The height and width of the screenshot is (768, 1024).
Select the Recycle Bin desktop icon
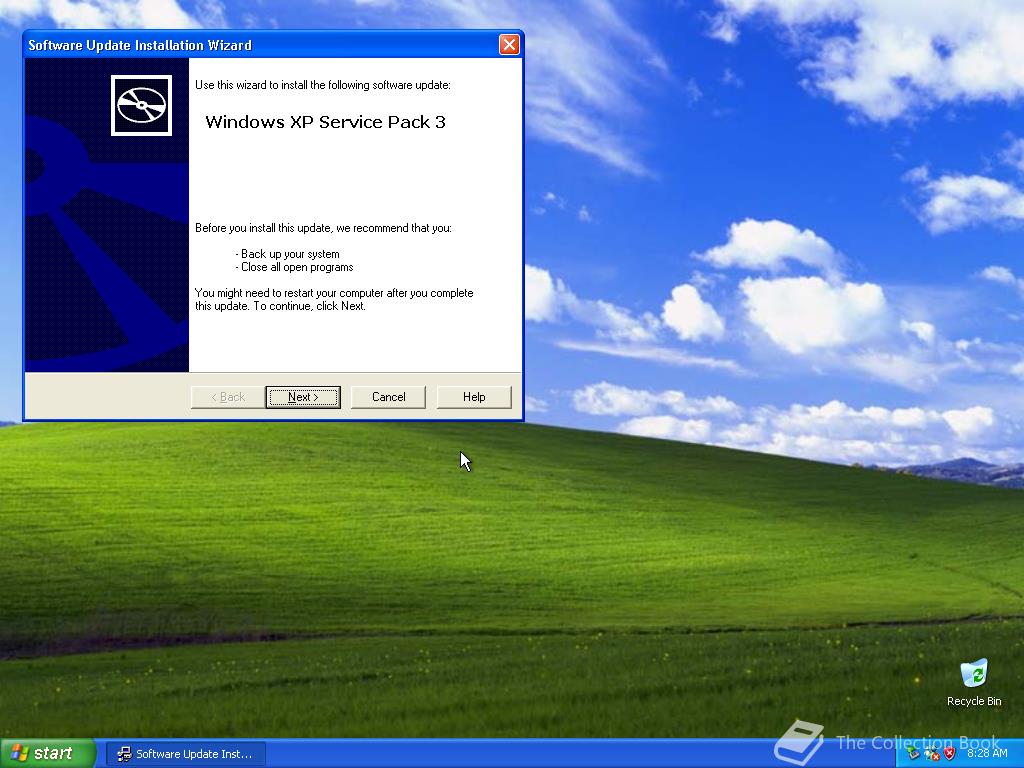[974, 682]
